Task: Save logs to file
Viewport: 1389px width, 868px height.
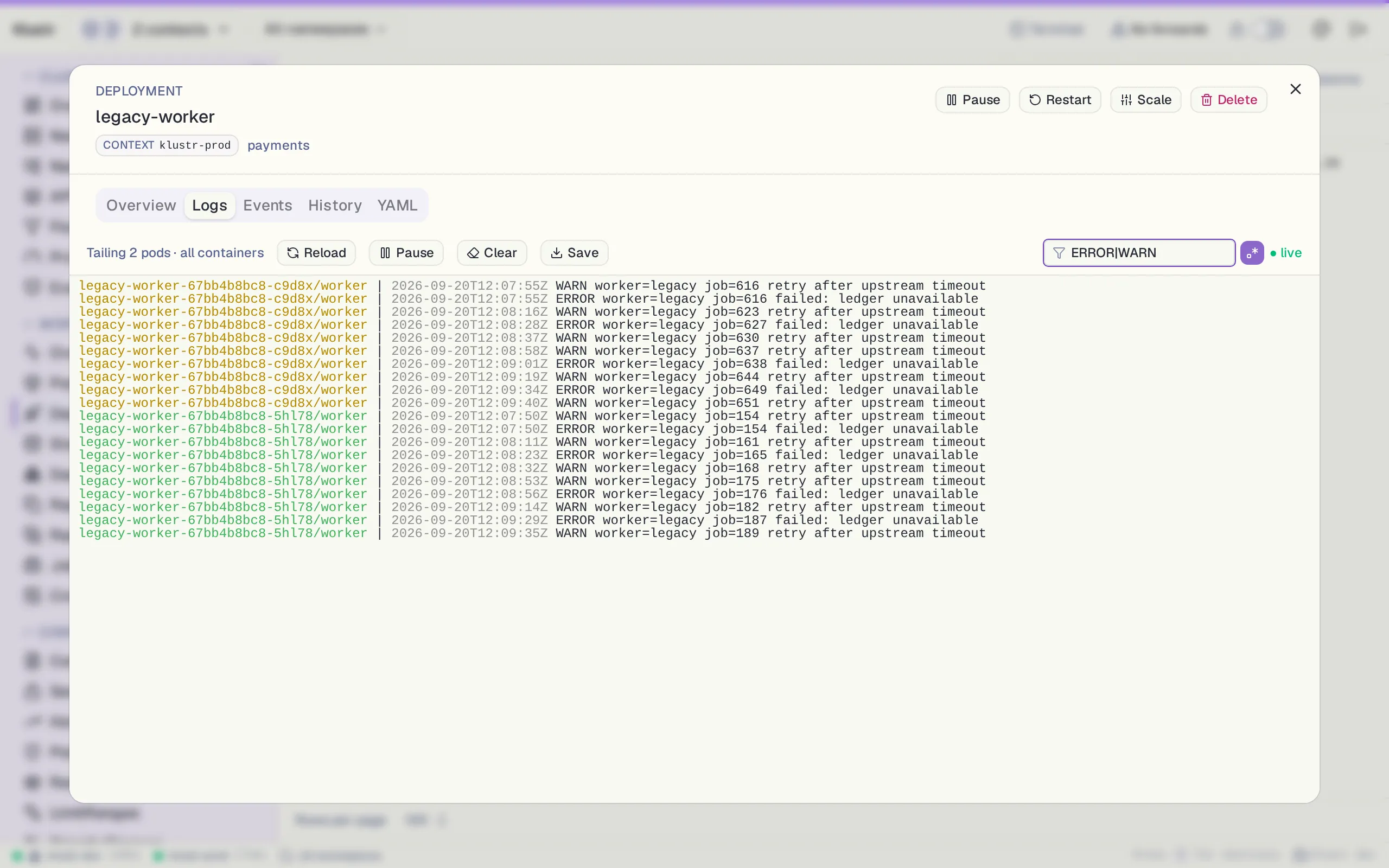Action: [575, 253]
